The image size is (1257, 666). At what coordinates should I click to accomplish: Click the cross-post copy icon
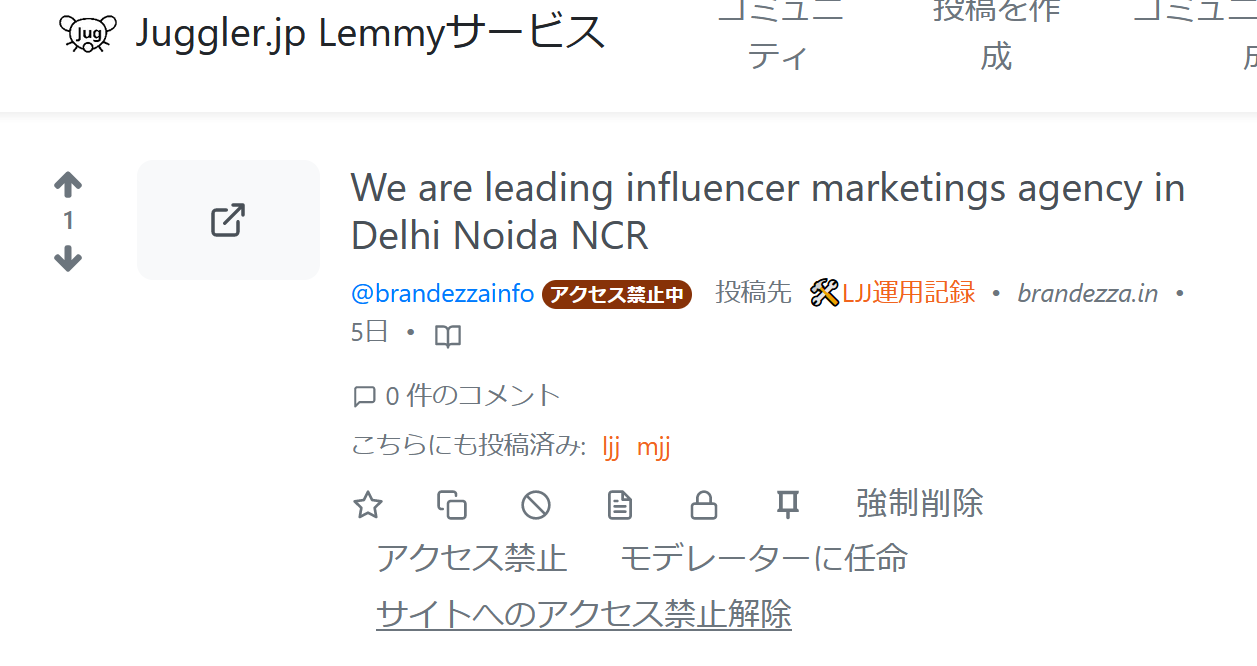click(452, 505)
